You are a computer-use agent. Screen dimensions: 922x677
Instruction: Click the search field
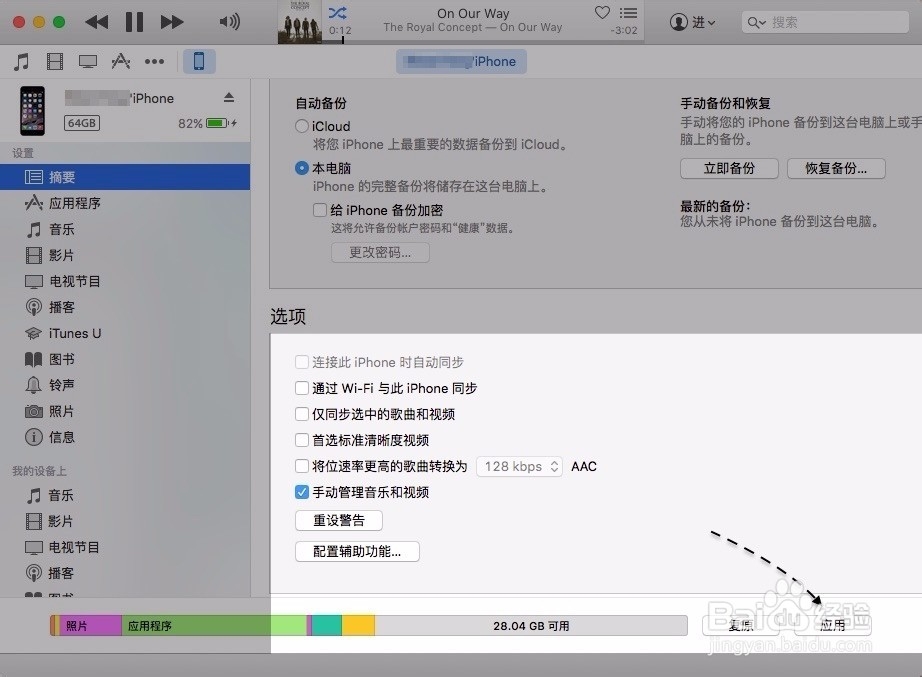click(825, 22)
